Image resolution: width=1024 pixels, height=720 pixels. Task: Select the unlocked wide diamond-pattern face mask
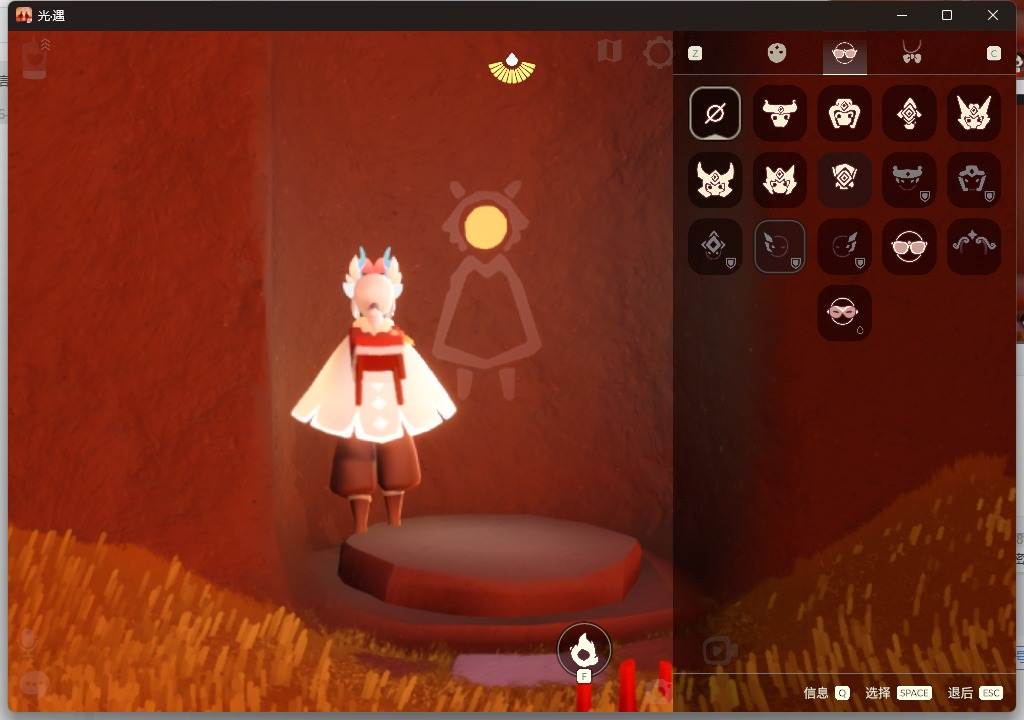[844, 180]
